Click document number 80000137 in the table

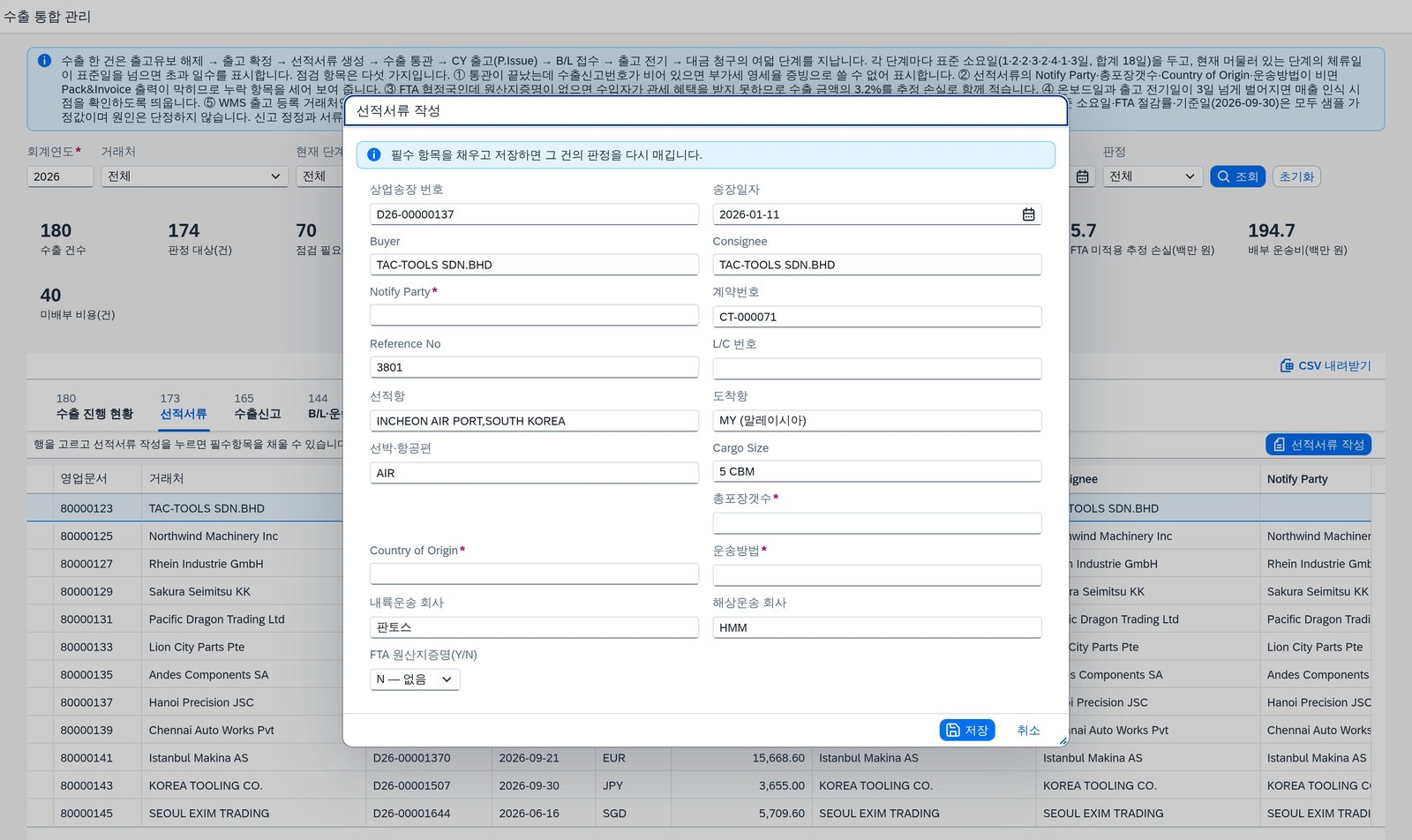coord(86,702)
